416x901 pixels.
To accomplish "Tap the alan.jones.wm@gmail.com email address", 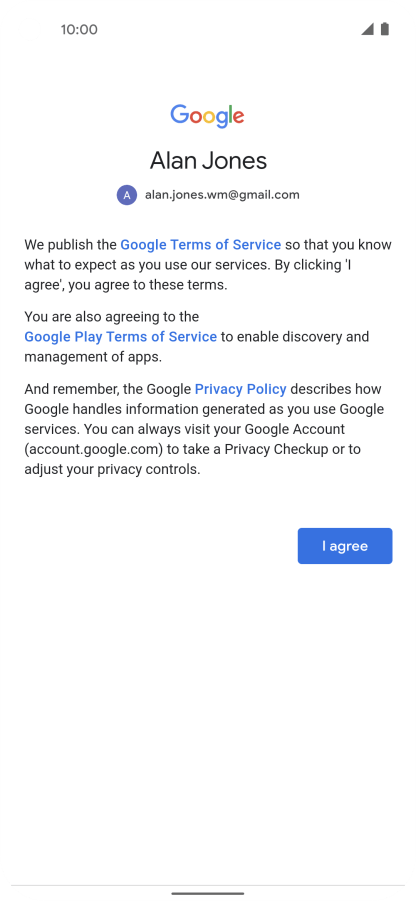I will click(x=222, y=195).
